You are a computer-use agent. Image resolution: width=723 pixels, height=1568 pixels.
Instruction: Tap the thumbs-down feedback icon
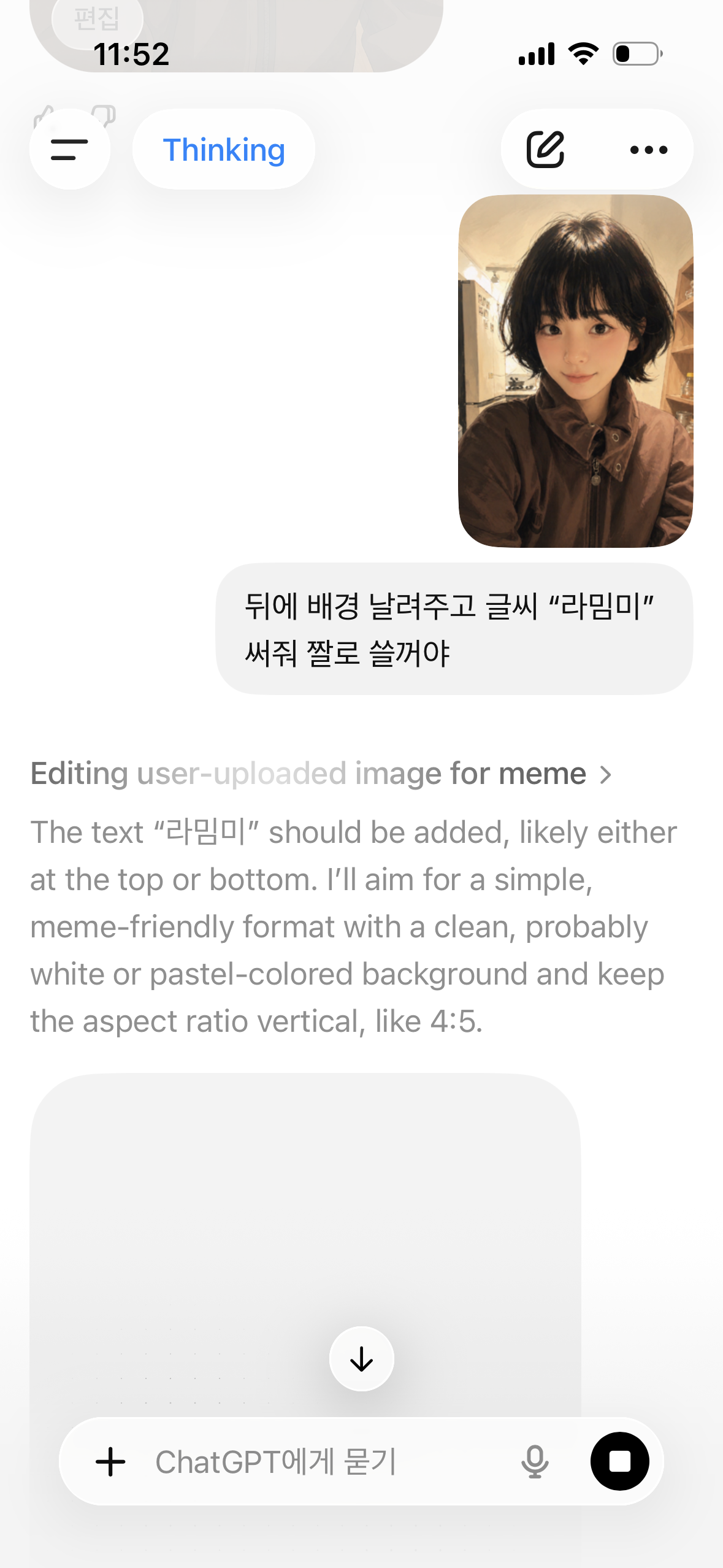[x=104, y=115]
